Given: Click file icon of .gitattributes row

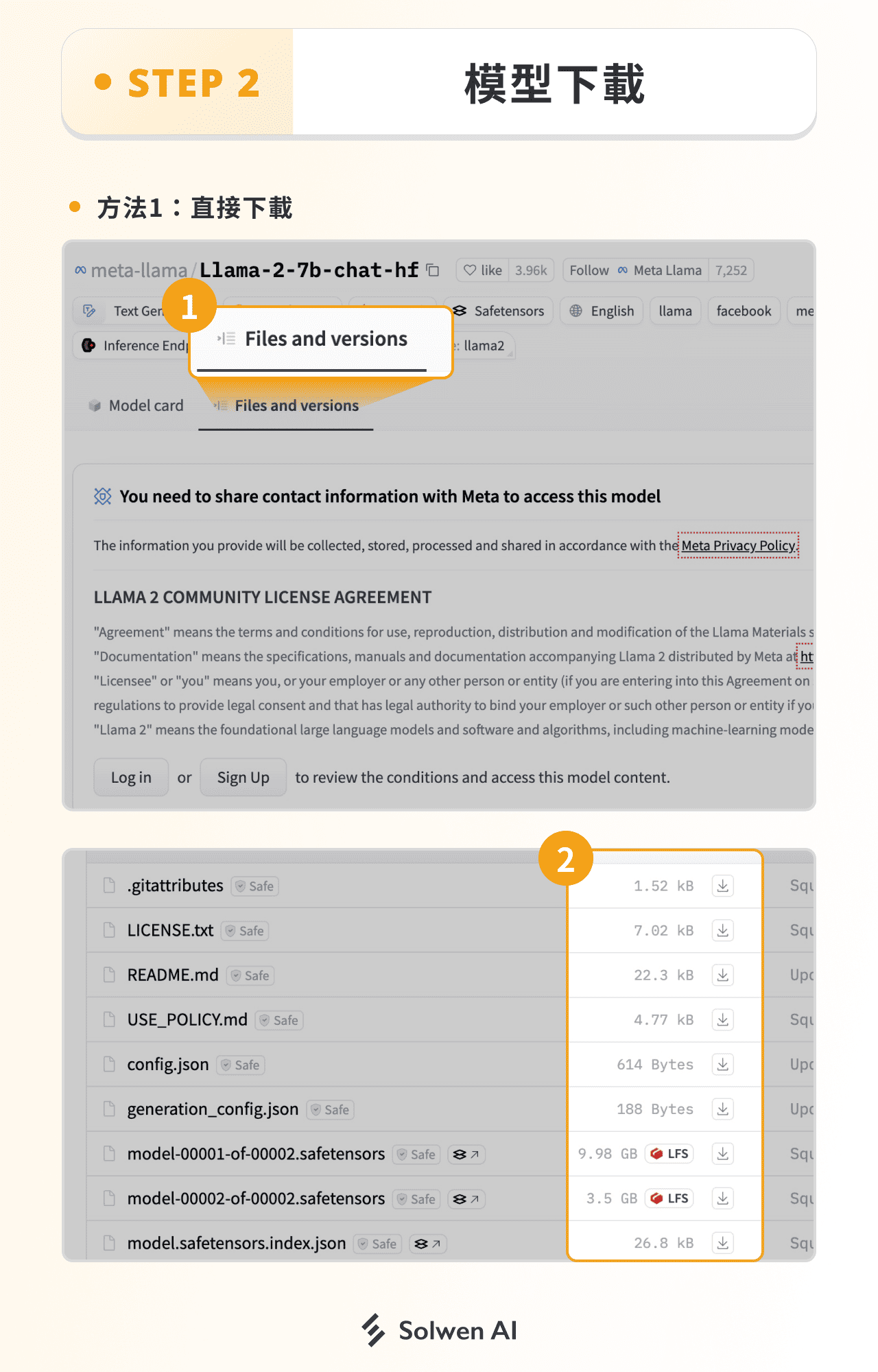Looking at the screenshot, I should coord(109,886).
